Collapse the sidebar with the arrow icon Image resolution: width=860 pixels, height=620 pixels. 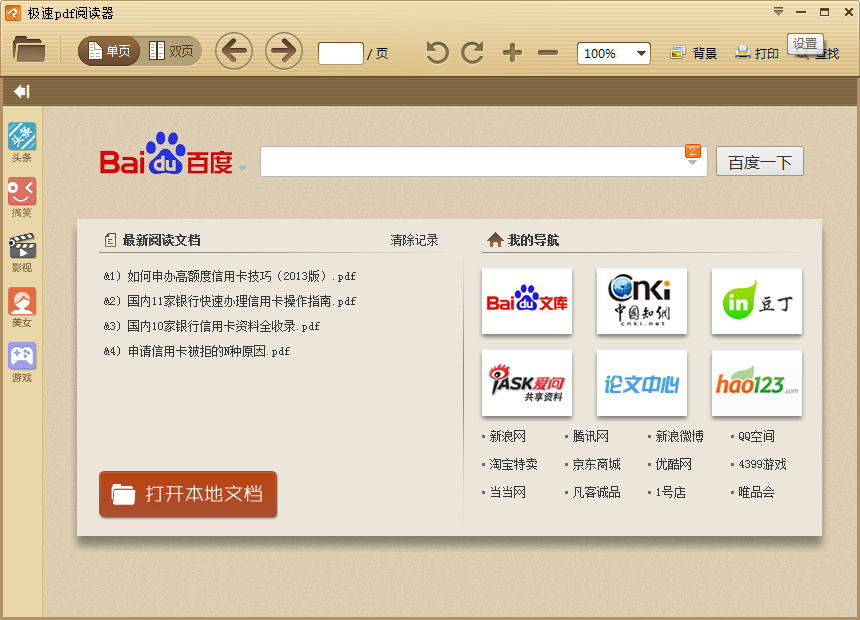coord(22,91)
